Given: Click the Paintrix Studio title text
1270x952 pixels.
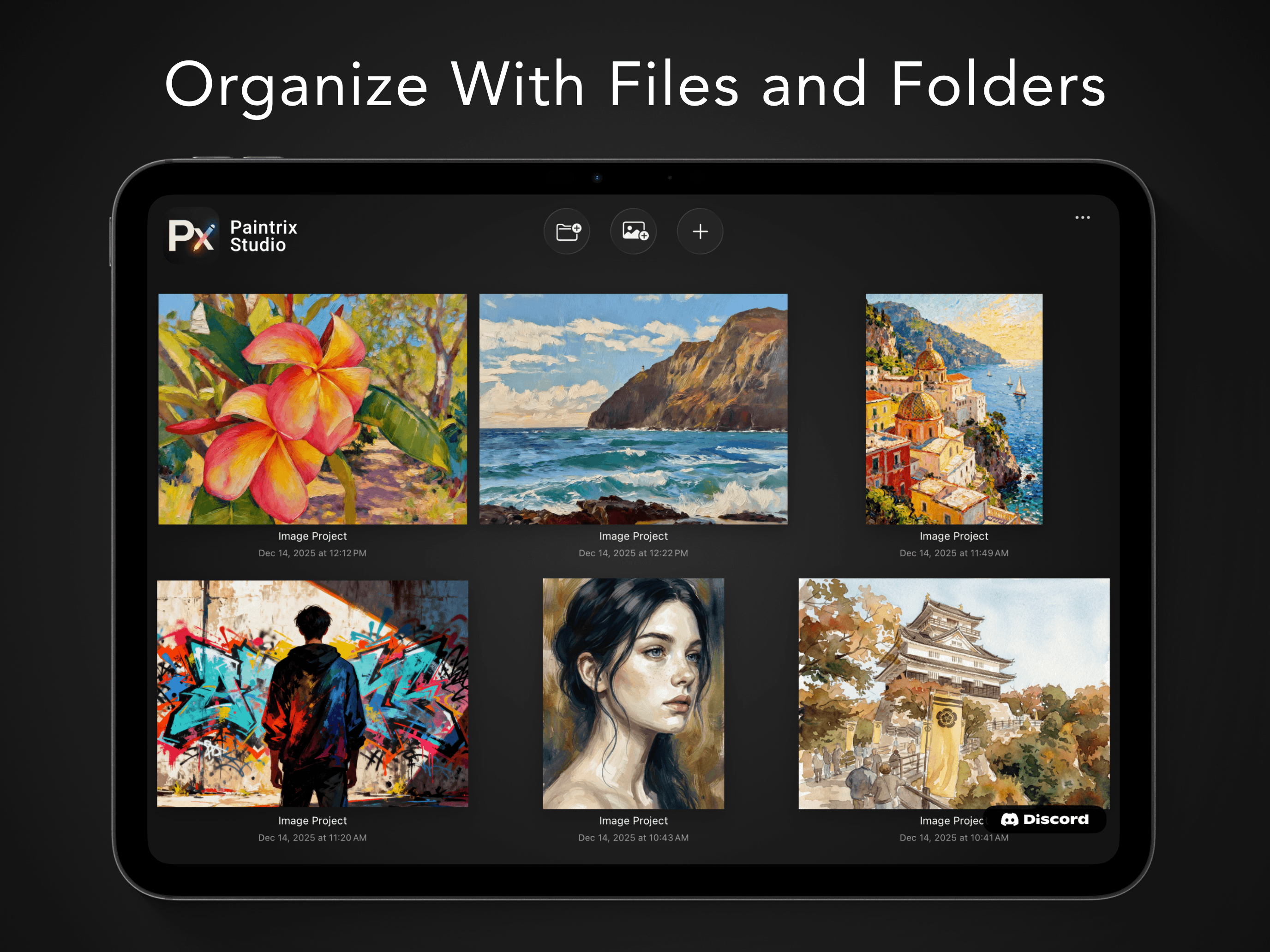Looking at the screenshot, I should click(264, 236).
